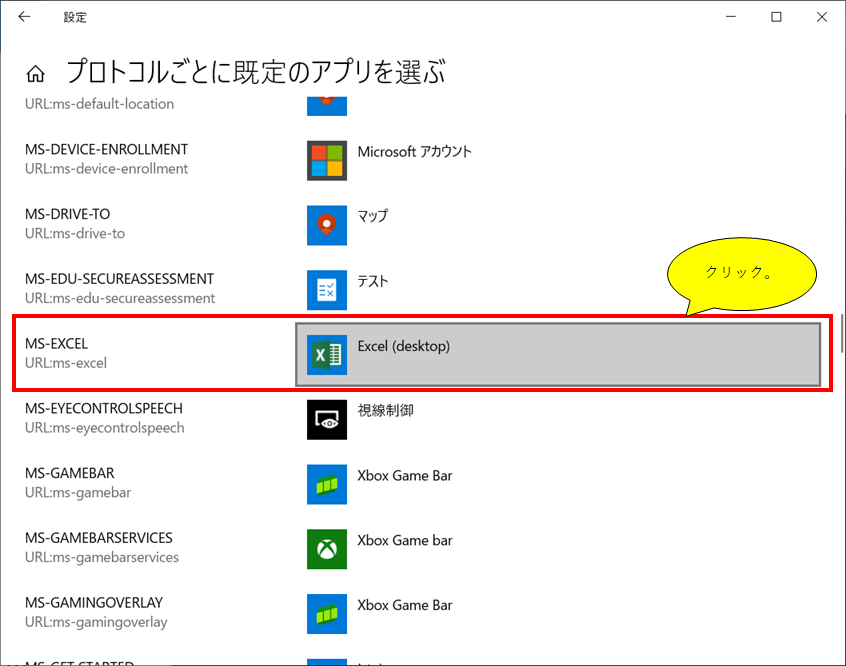Select the Microsoft アカウント app label
This screenshot has height=666, width=846.
click(414, 152)
